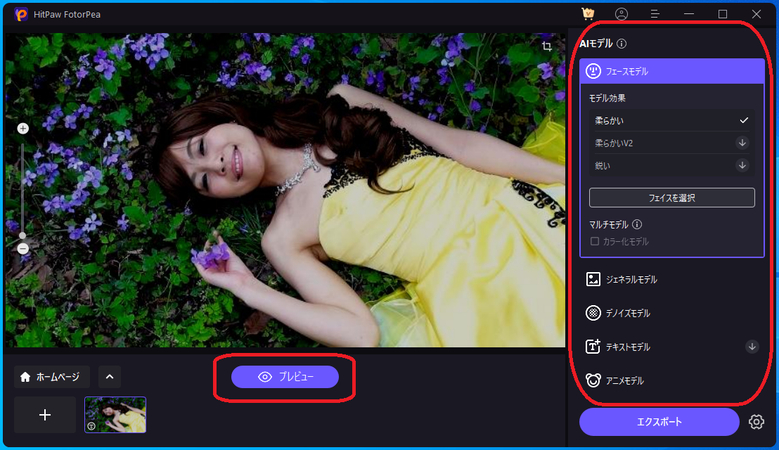Download the 柔らかいV2 model effect

pos(742,143)
